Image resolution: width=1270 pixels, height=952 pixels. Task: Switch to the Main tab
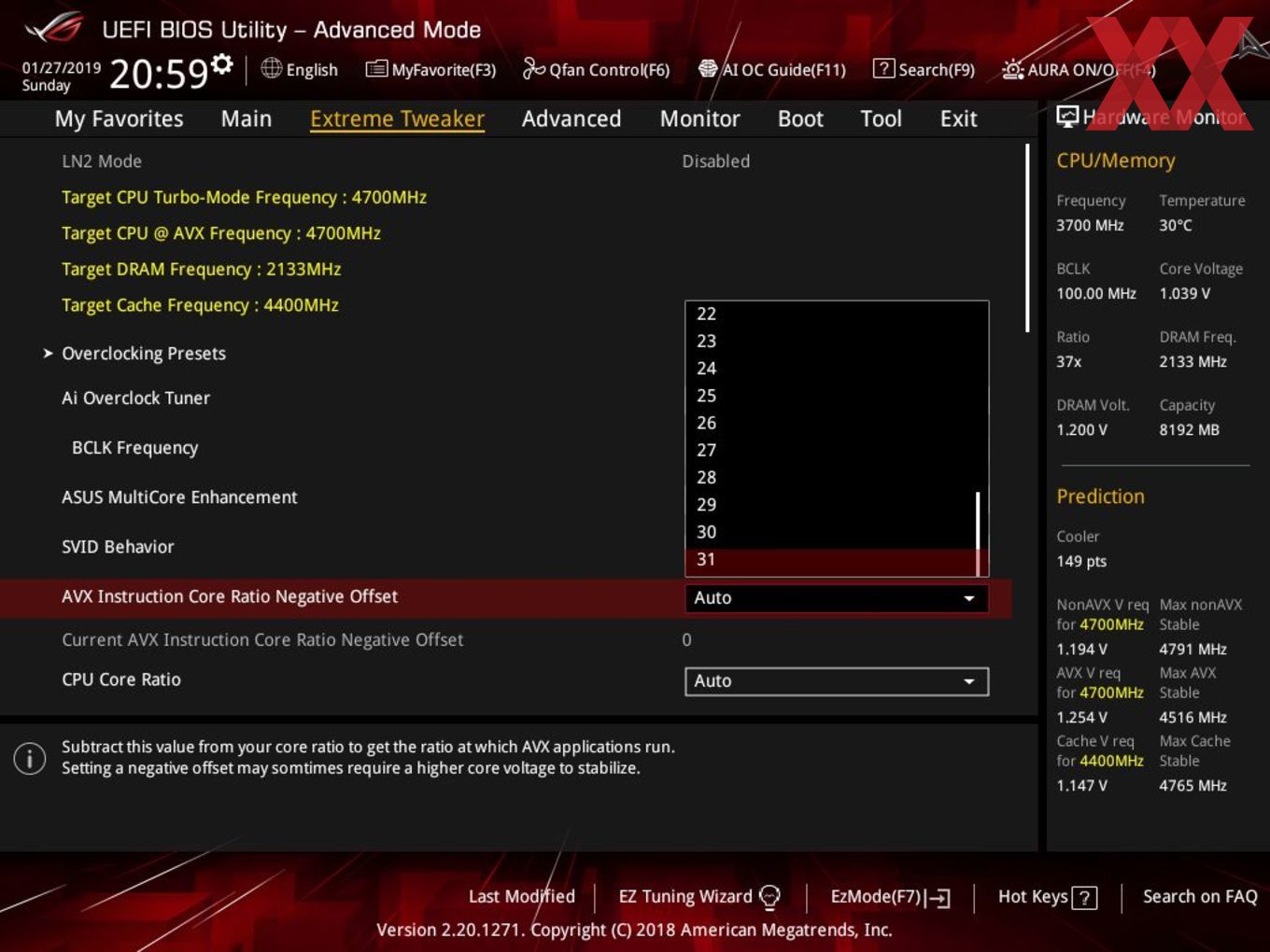click(247, 119)
